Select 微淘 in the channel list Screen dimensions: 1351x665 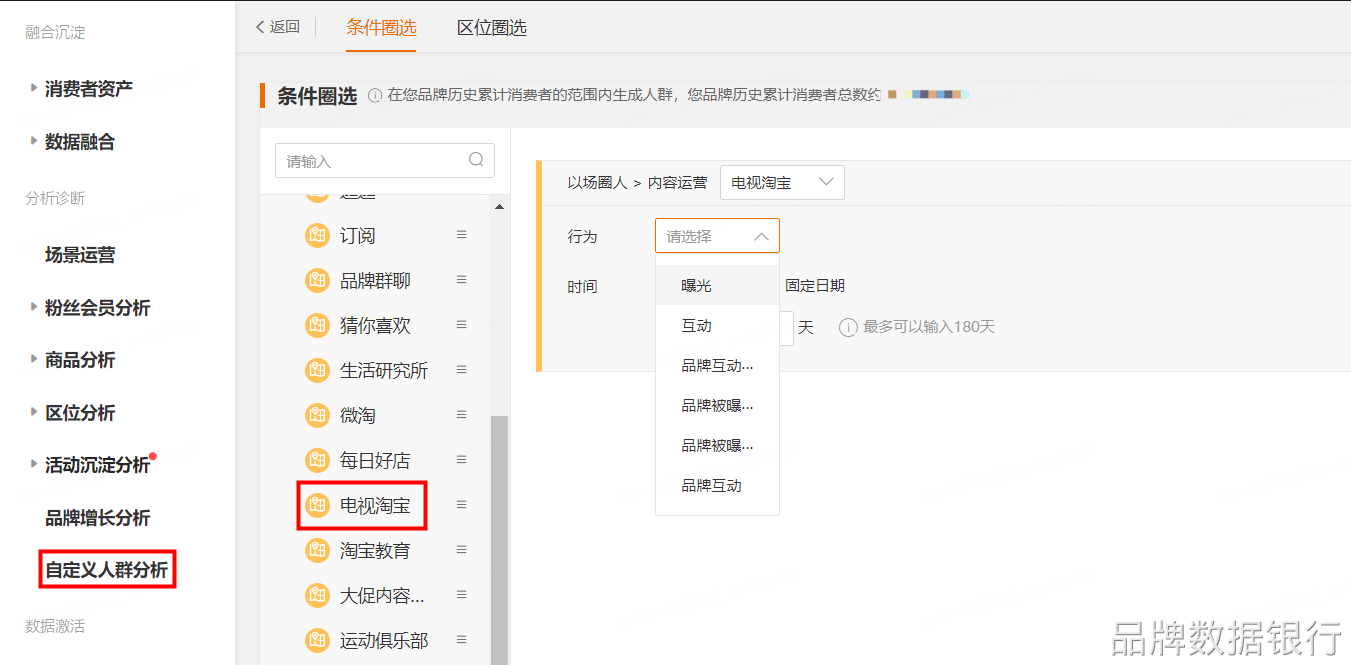(358, 416)
